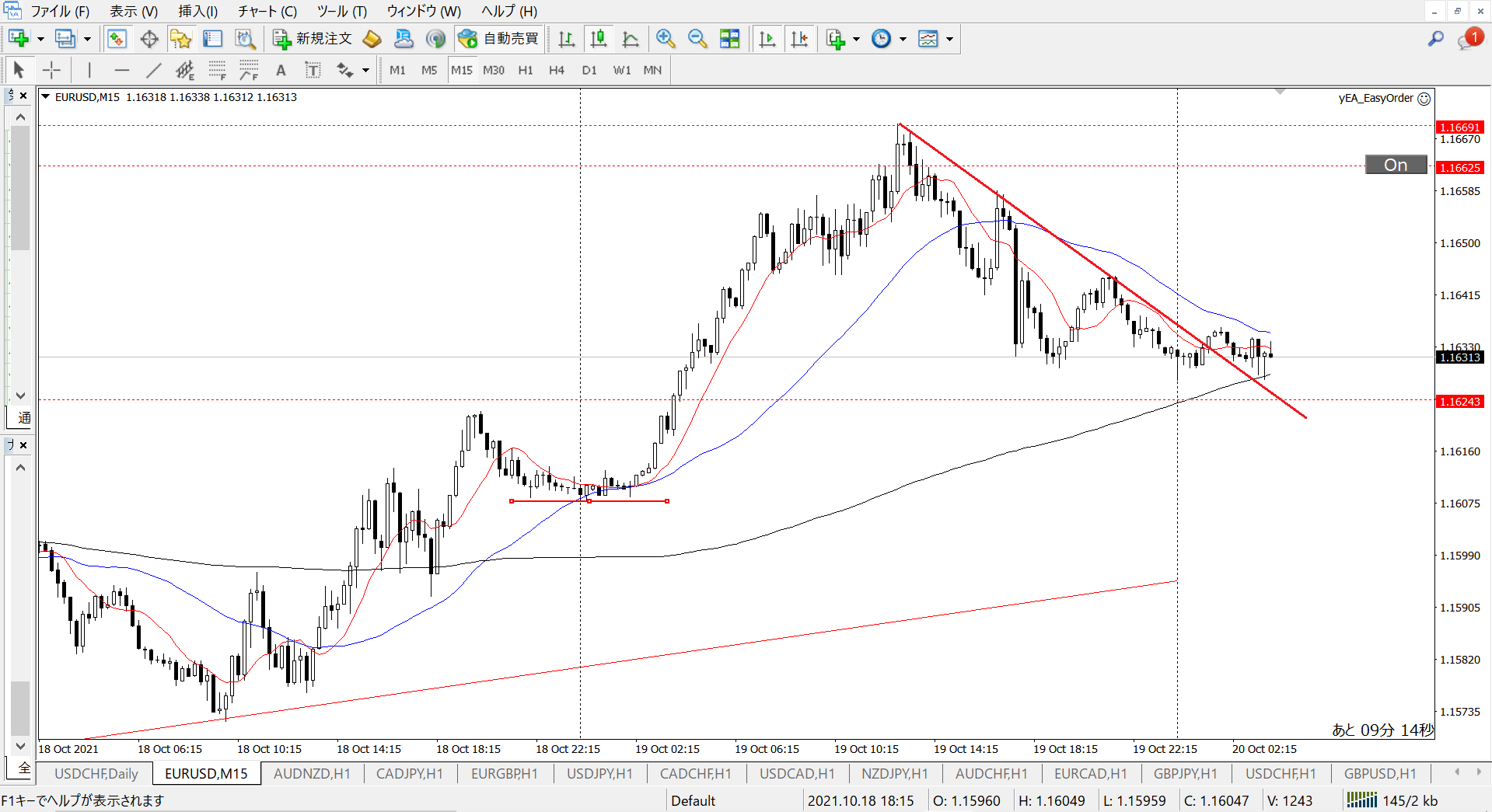Switch to the GBPJPY,H1 chart tab
The height and width of the screenshot is (812, 1492).
click(1185, 773)
